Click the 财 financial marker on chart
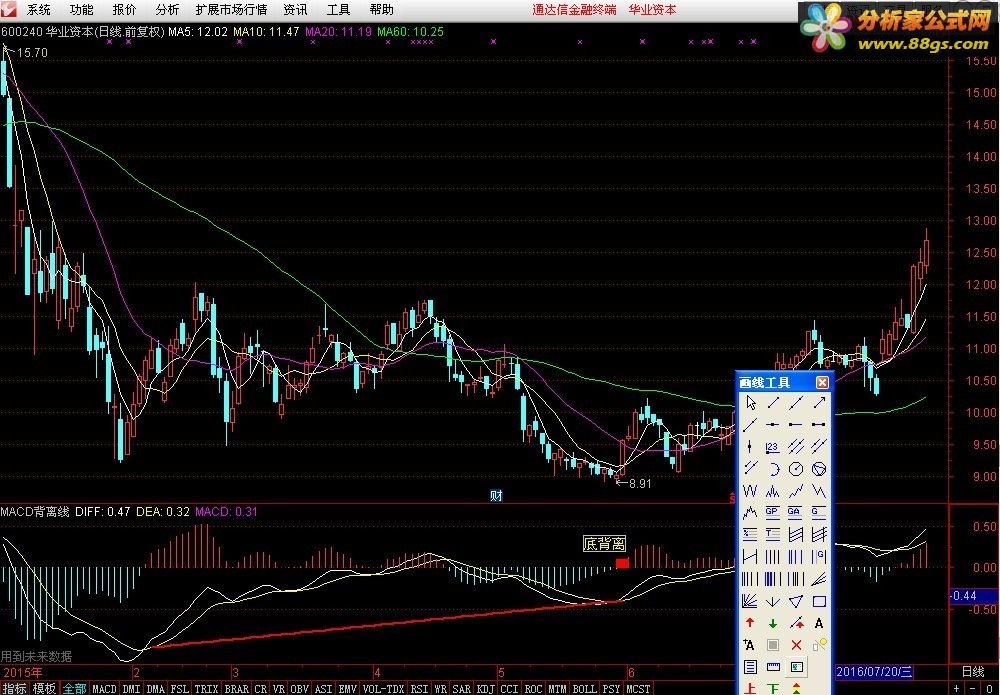The image size is (1000, 695). (496, 495)
